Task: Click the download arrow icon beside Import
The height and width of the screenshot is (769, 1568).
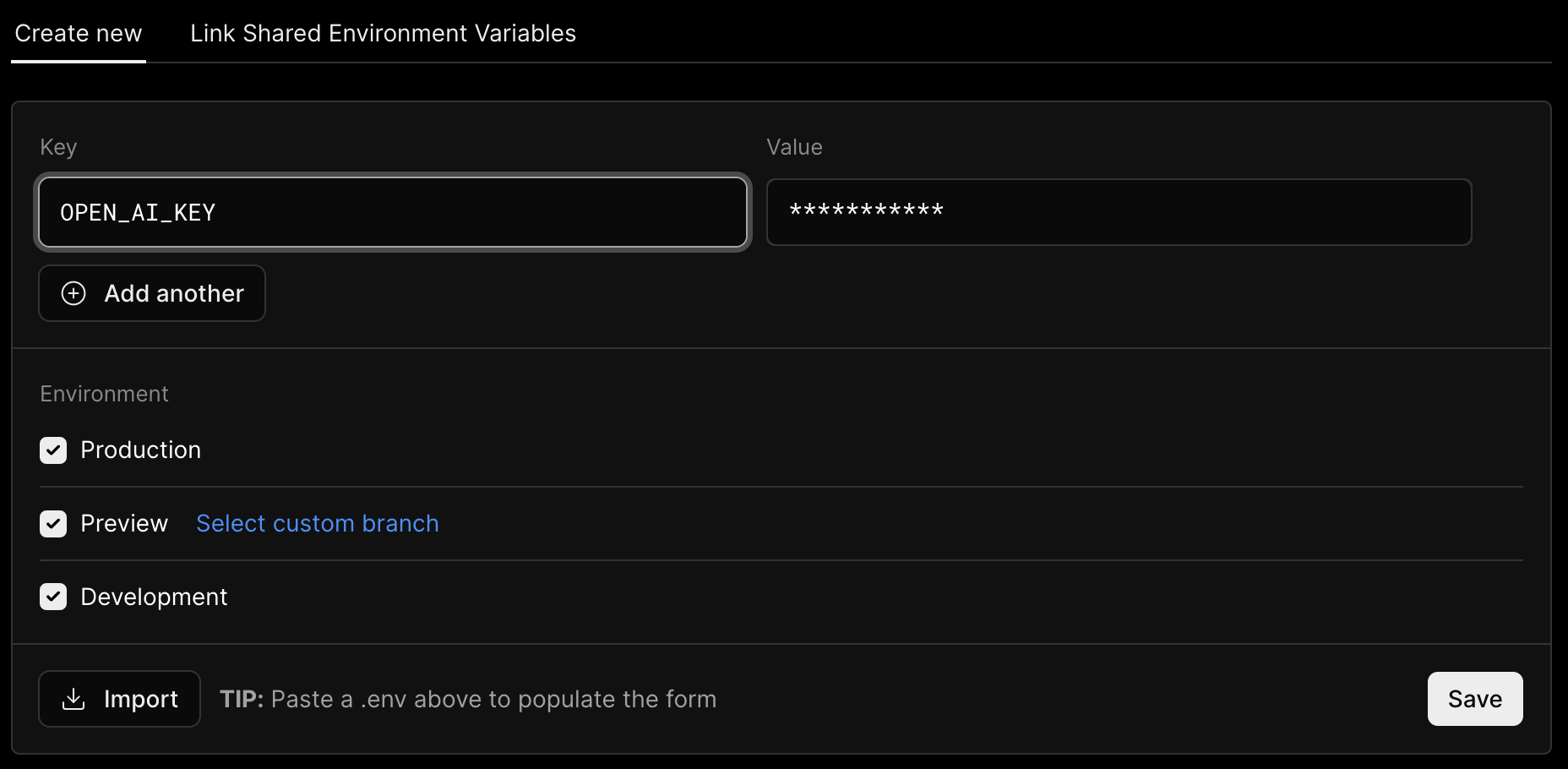Action: tap(73, 699)
